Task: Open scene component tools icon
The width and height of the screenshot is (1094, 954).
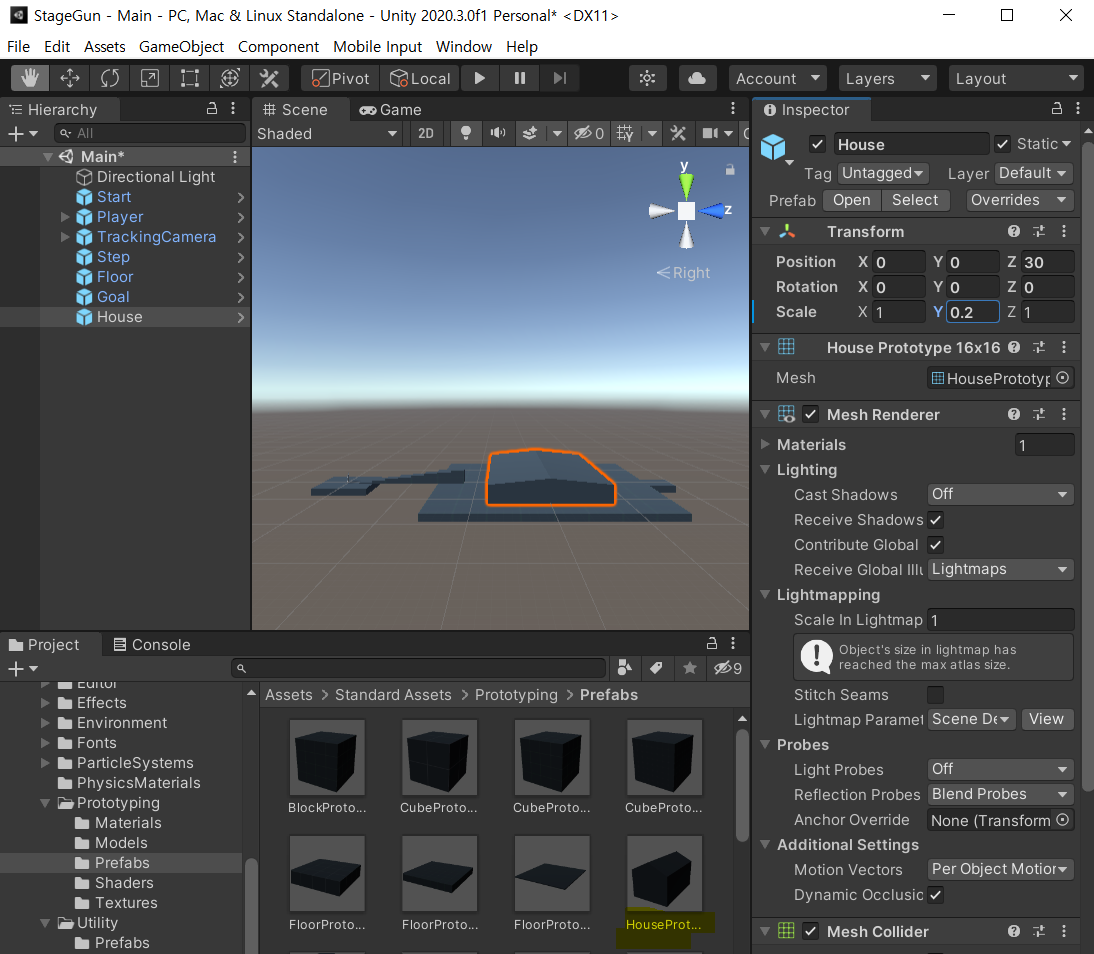Action: pos(678,133)
